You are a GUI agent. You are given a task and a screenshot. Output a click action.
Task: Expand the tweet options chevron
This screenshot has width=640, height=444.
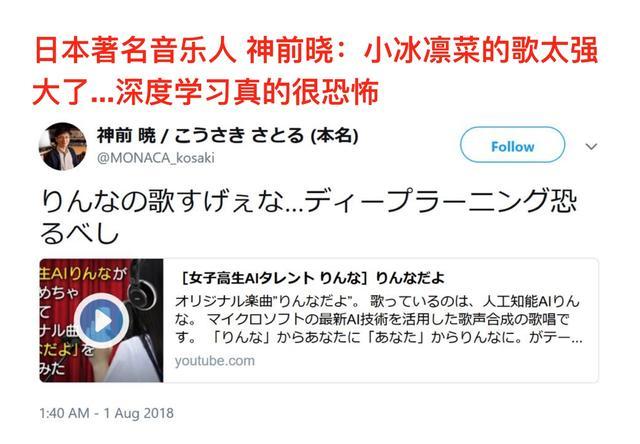(x=591, y=146)
